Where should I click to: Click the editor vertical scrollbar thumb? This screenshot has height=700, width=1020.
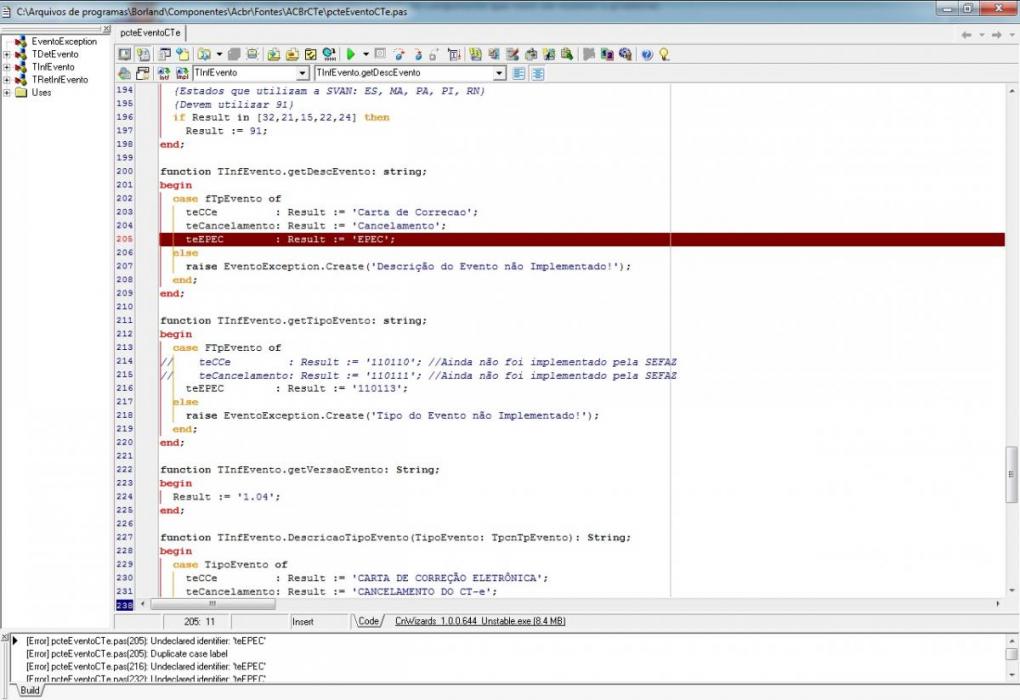(x=1011, y=474)
